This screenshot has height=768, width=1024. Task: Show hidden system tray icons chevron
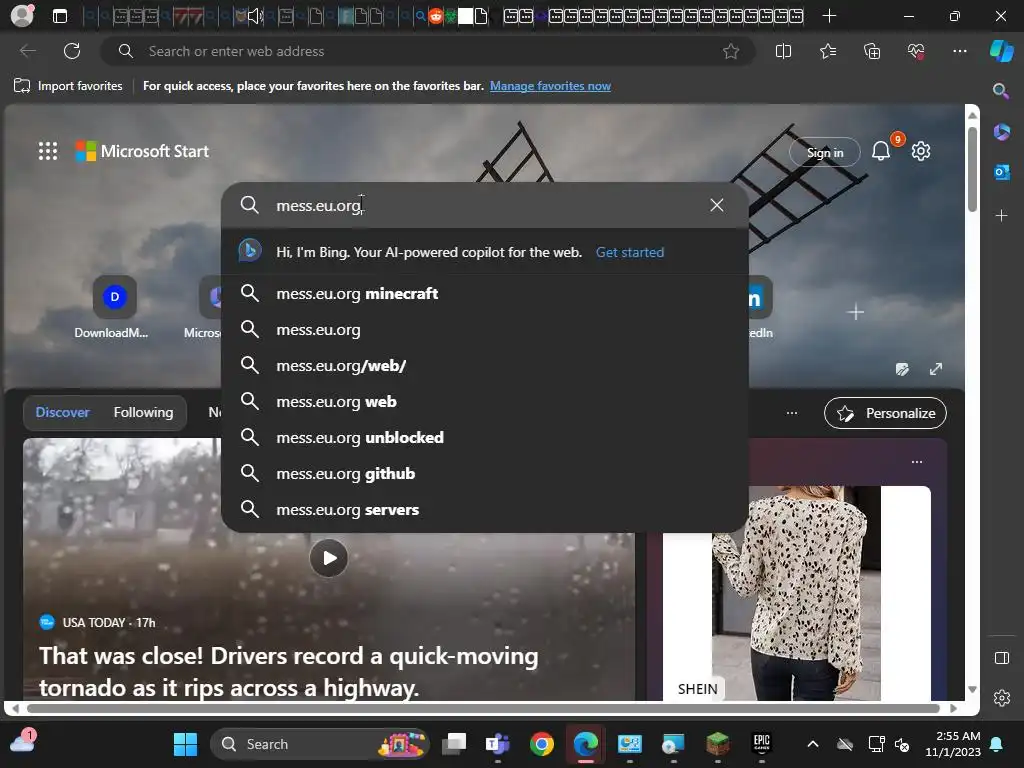pos(812,744)
